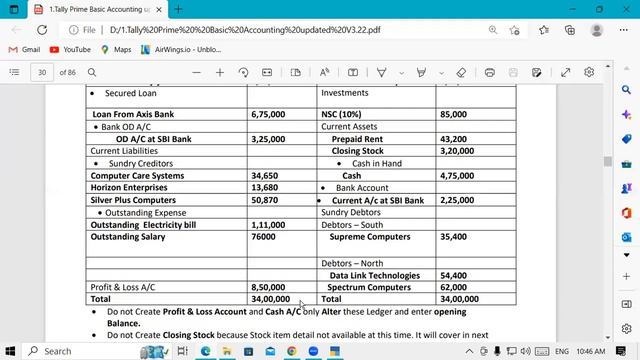This screenshot has height=360, width=640.
Task: Click the Save As icon
Action: coord(537,72)
